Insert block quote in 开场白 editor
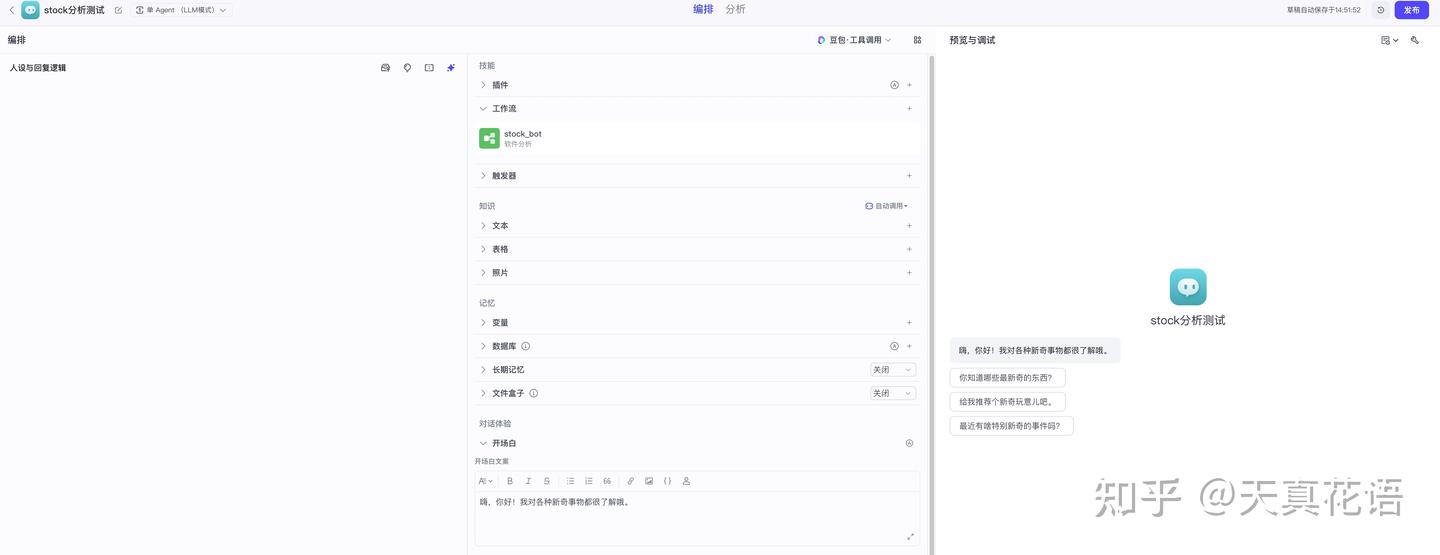Viewport: 1440px width, 555px height. click(607, 481)
